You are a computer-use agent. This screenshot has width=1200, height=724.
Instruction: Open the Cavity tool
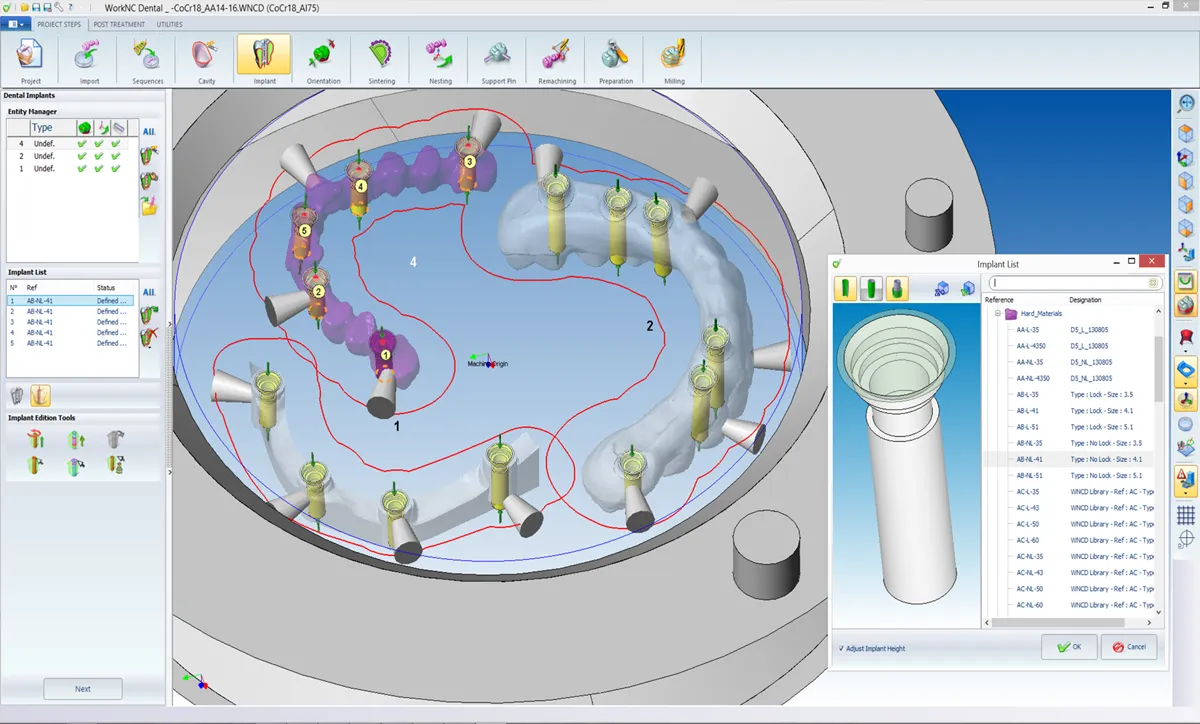tap(204, 59)
